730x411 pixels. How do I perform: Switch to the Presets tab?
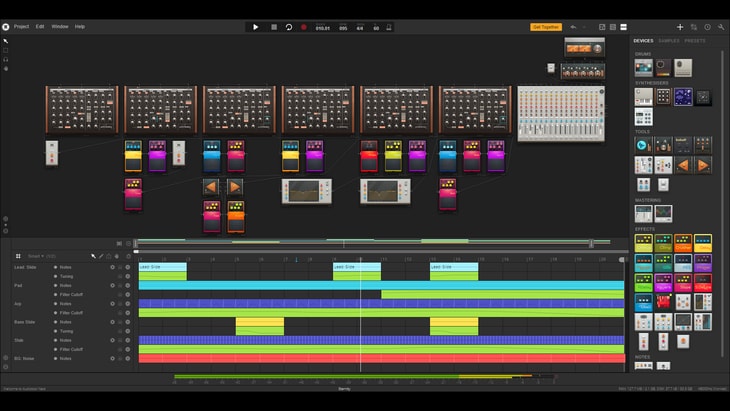[x=695, y=41]
